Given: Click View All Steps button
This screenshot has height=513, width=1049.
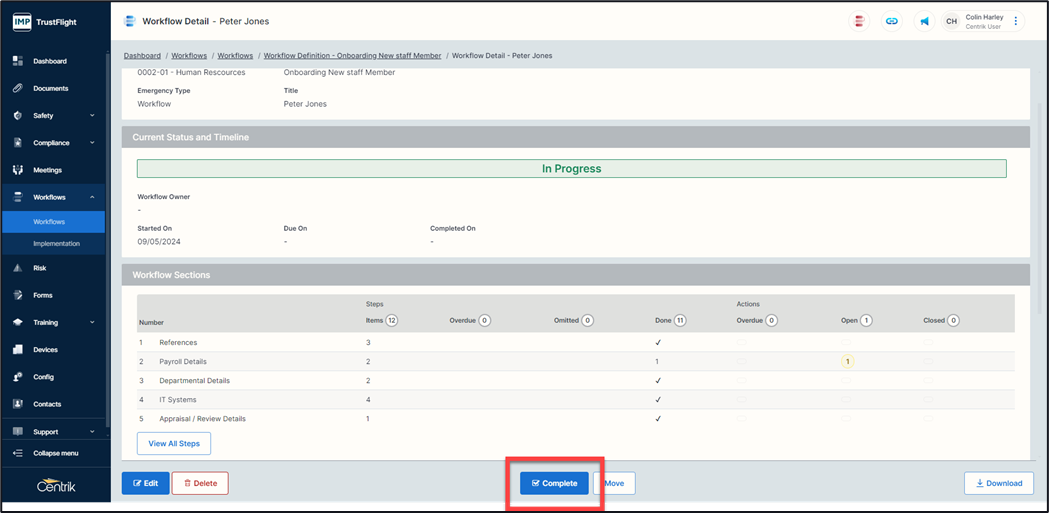Looking at the screenshot, I should click(174, 443).
